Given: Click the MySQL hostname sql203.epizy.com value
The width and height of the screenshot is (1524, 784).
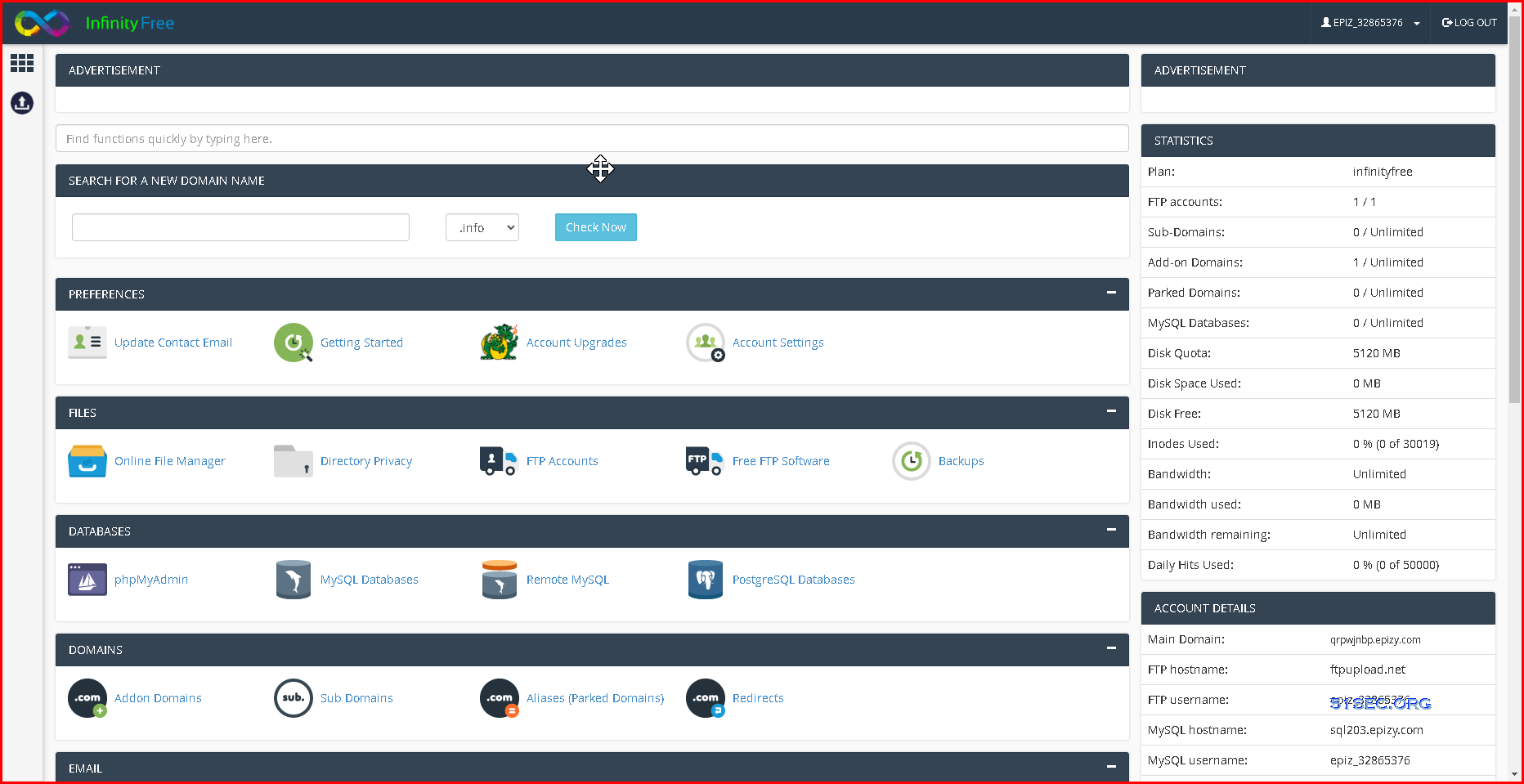Looking at the screenshot, I should [1377, 730].
